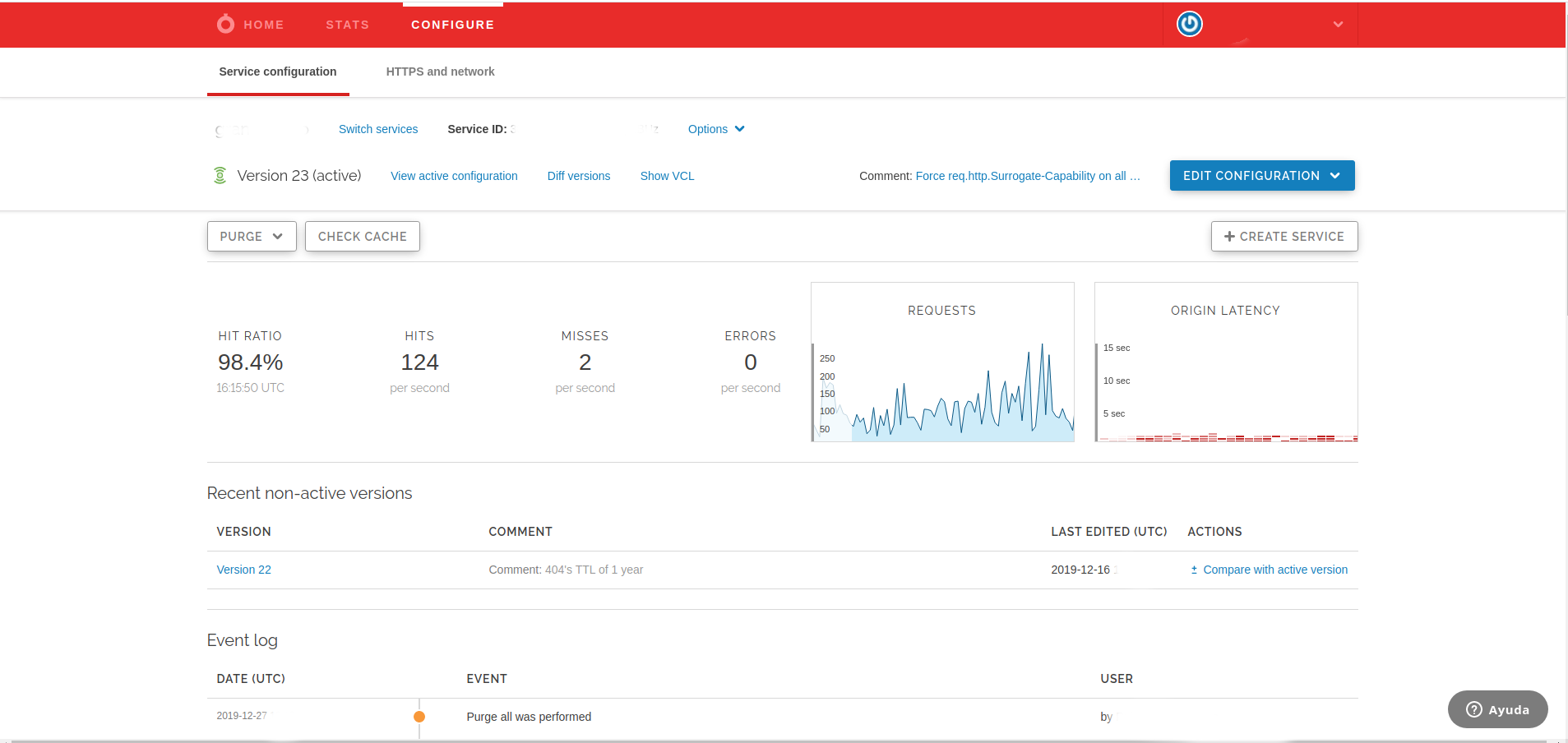Expand the Options dropdown
Viewport: 1568px width, 743px height.
(x=715, y=129)
